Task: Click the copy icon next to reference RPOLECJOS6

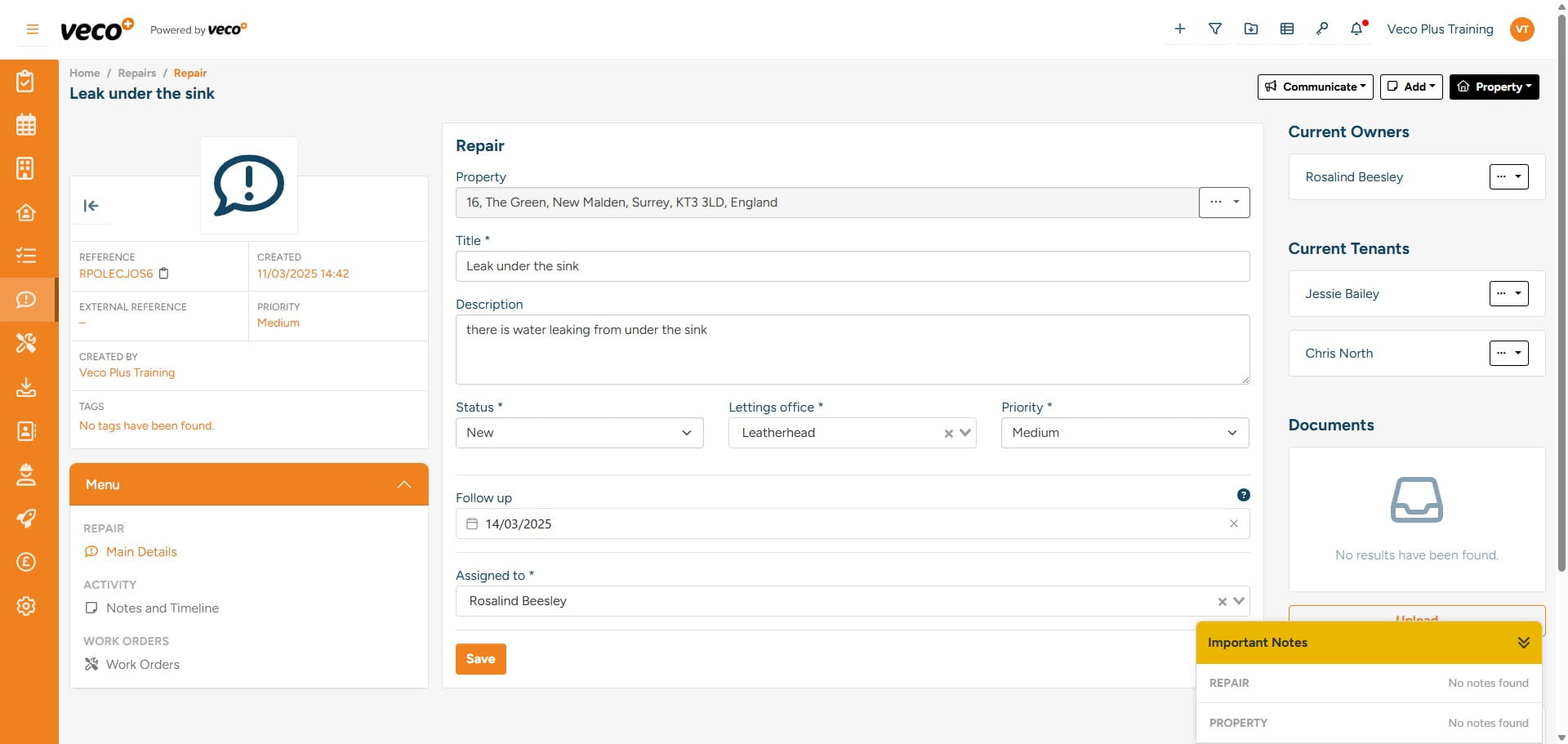Action: click(x=162, y=274)
